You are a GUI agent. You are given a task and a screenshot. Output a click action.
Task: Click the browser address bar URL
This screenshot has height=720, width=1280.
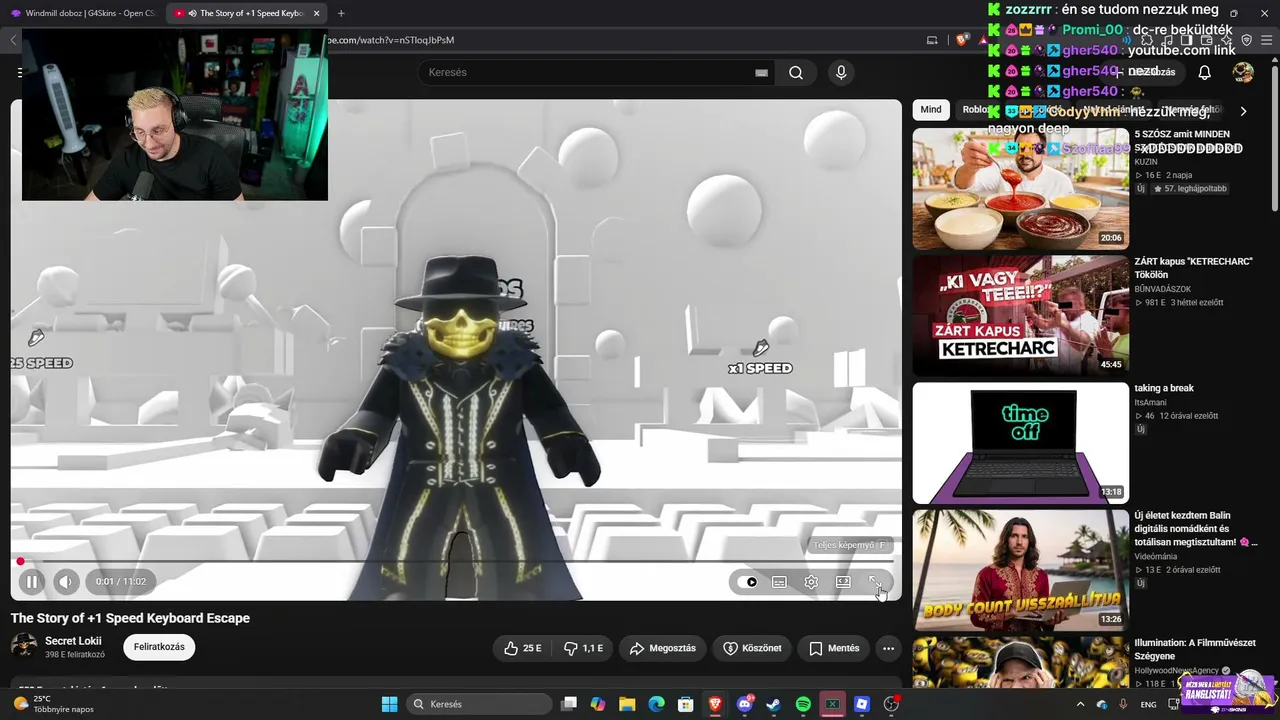coord(391,40)
